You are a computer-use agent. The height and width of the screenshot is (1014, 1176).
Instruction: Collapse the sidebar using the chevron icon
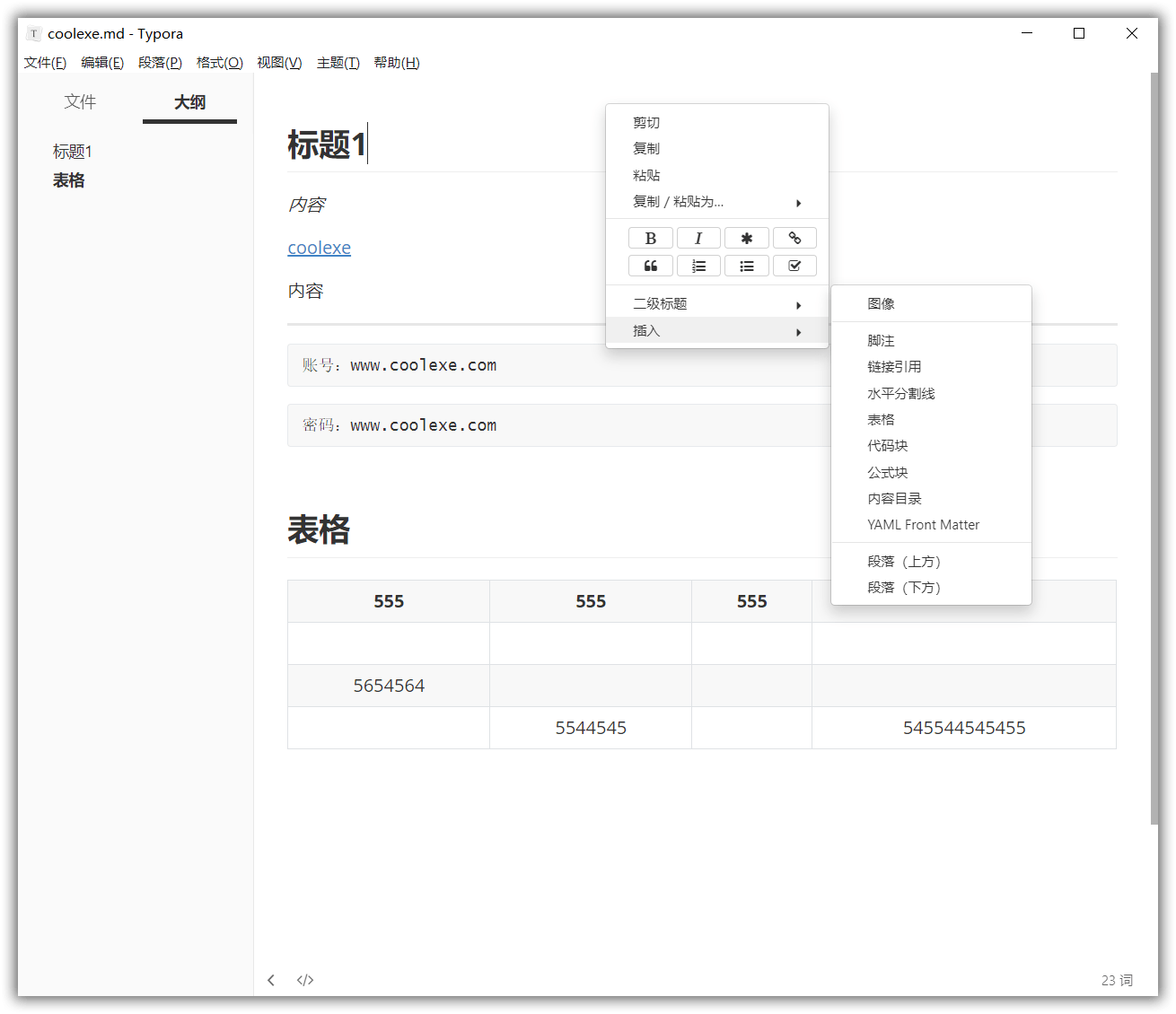point(271,980)
